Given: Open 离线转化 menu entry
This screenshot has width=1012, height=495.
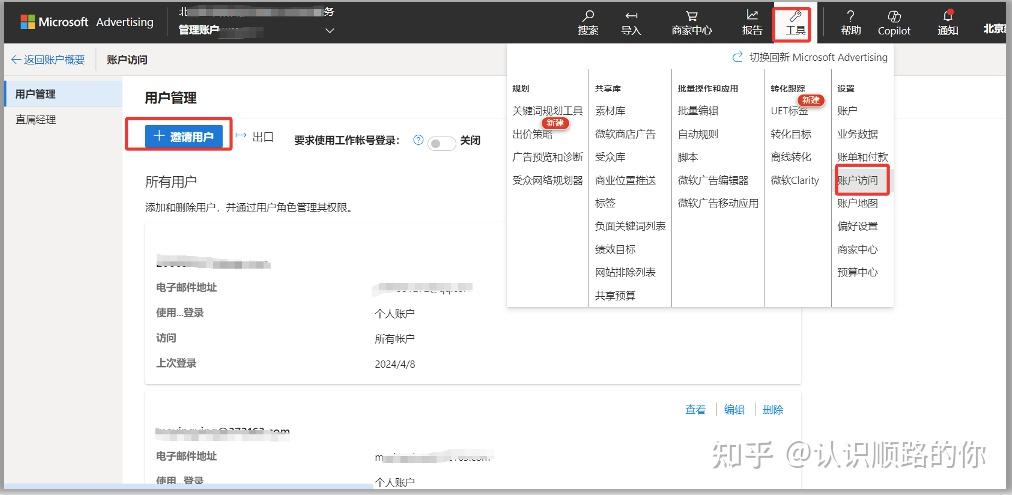Looking at the screenshot, I should 791,157.
